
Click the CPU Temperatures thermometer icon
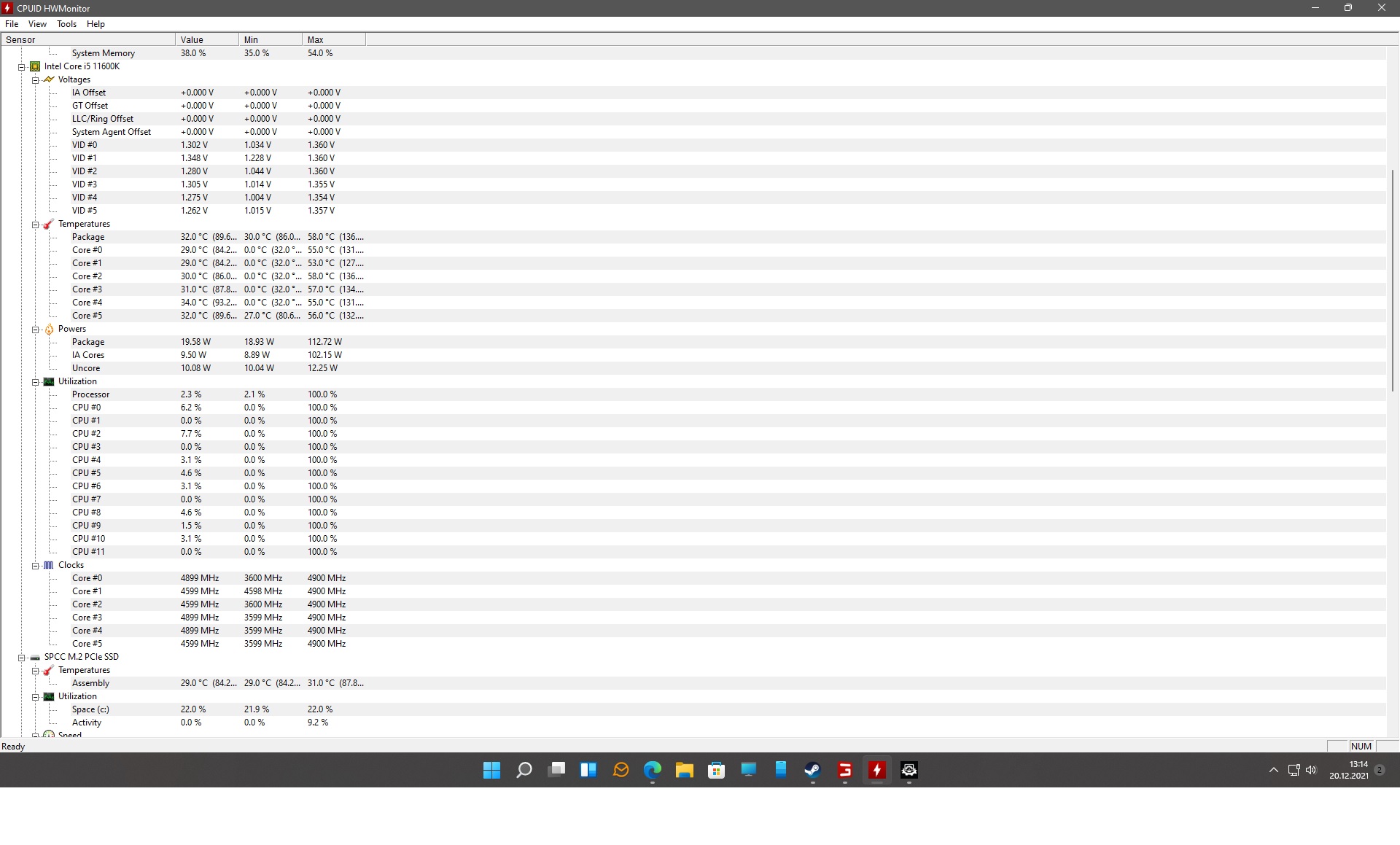pyautogui.click(x=49, y=224)
